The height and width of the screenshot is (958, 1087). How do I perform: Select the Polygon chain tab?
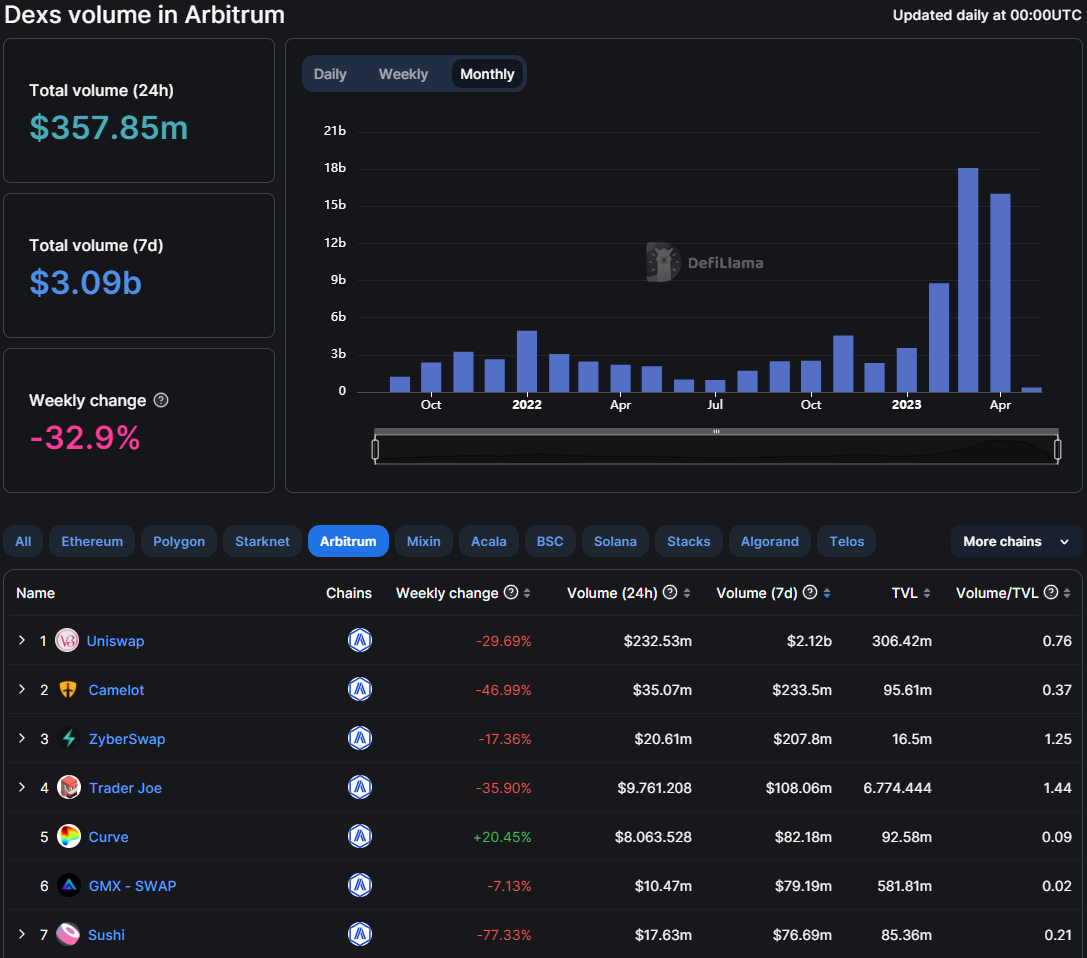179,541
